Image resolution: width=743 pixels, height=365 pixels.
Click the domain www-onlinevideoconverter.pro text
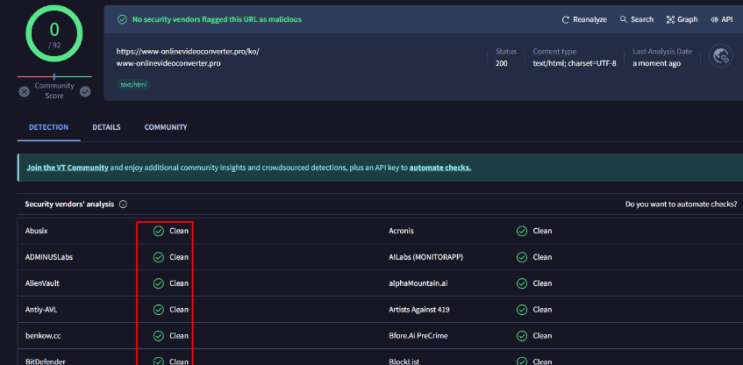168,63
